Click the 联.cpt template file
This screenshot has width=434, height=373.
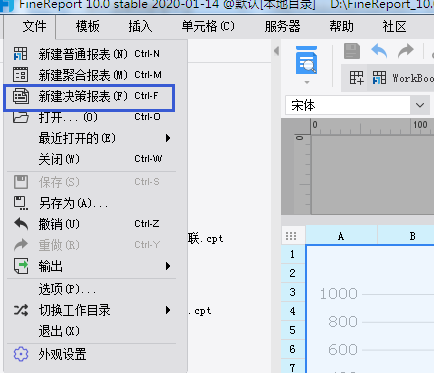pyautogui.click(x=206, y=239)
